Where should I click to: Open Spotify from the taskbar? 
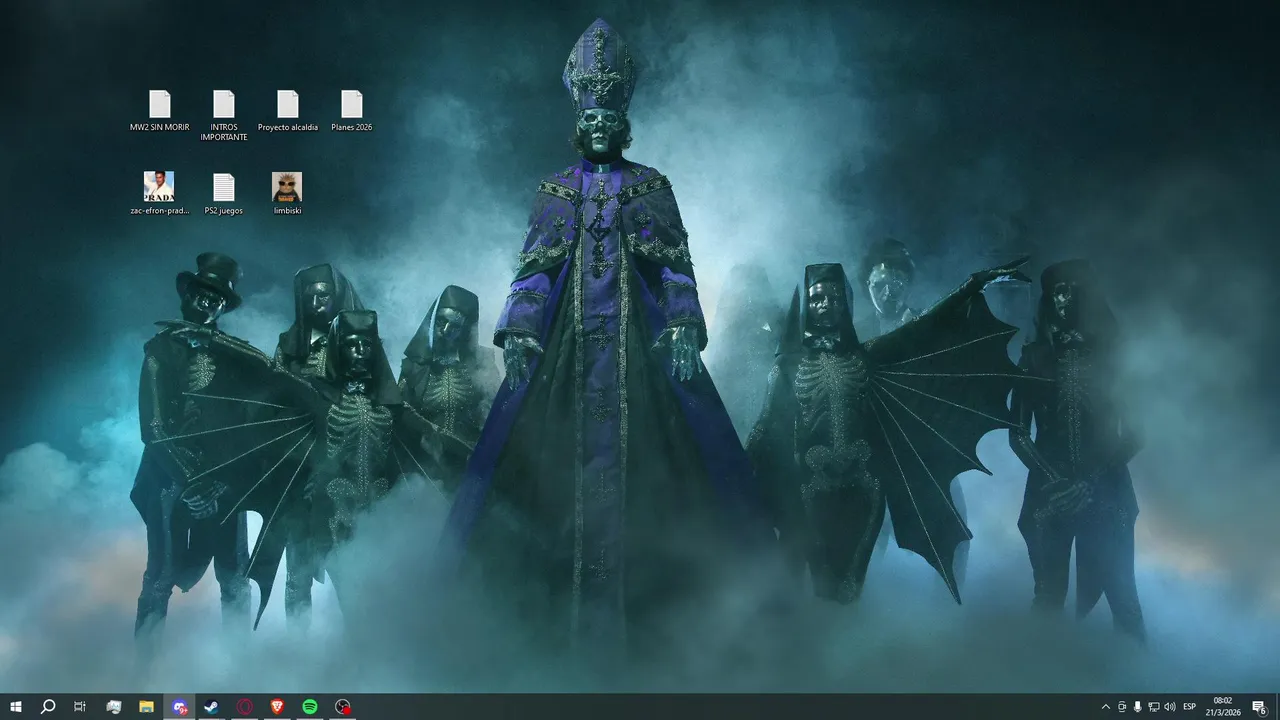click(x=310, y=707)
